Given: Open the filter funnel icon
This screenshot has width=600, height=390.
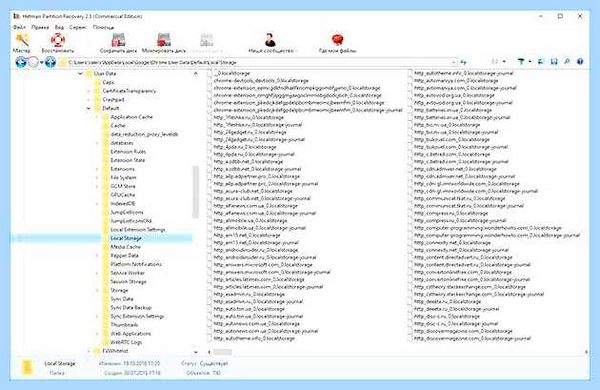Looking at the screenshot, I should click(521, 62).
